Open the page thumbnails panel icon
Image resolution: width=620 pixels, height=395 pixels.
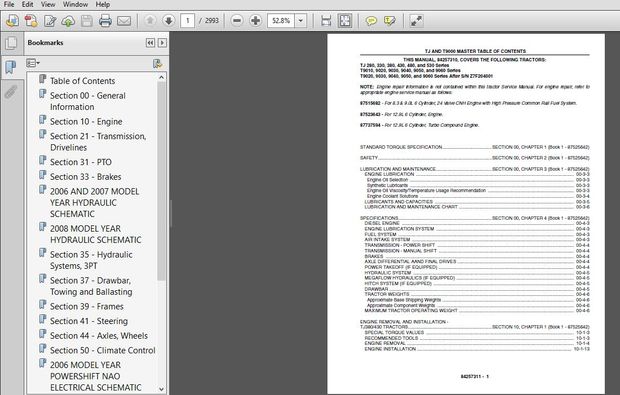click(11, 43)
